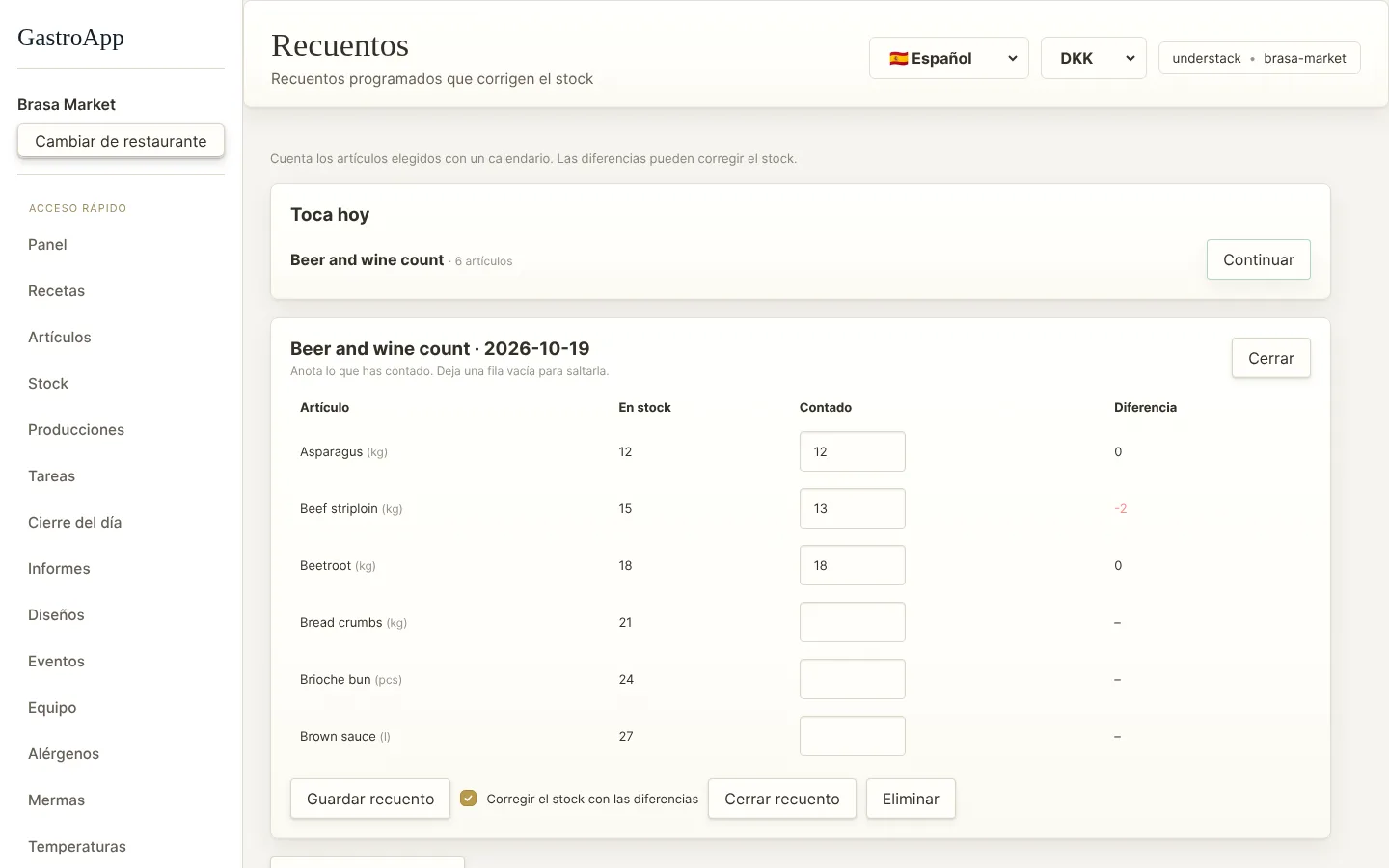The height and width of the screenshot is (868, 1389).
Task: Click the empty Bread crumbs count field
Action: pos(852,622)
